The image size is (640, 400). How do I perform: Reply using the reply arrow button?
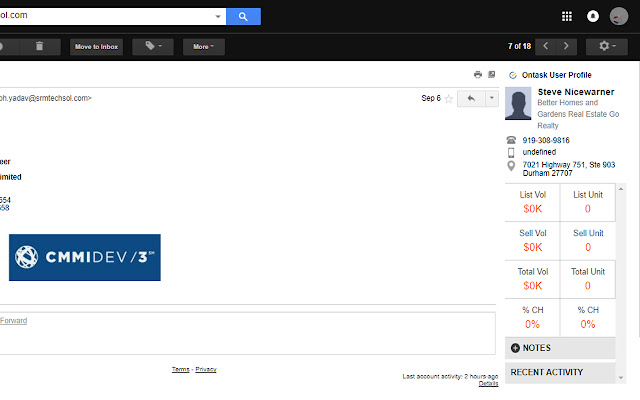[x=471, y=98]
